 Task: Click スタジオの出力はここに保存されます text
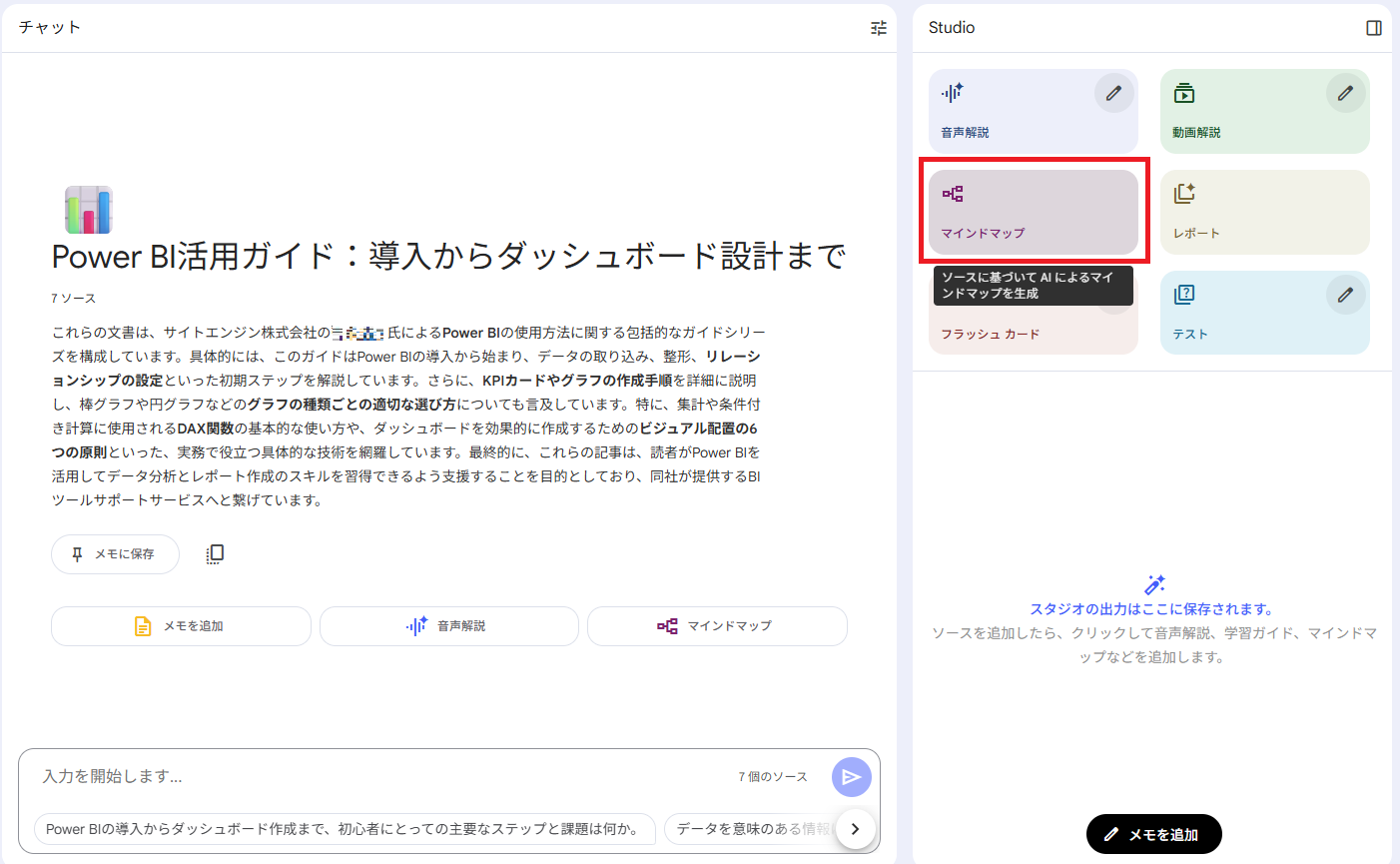click(1151, 609)
